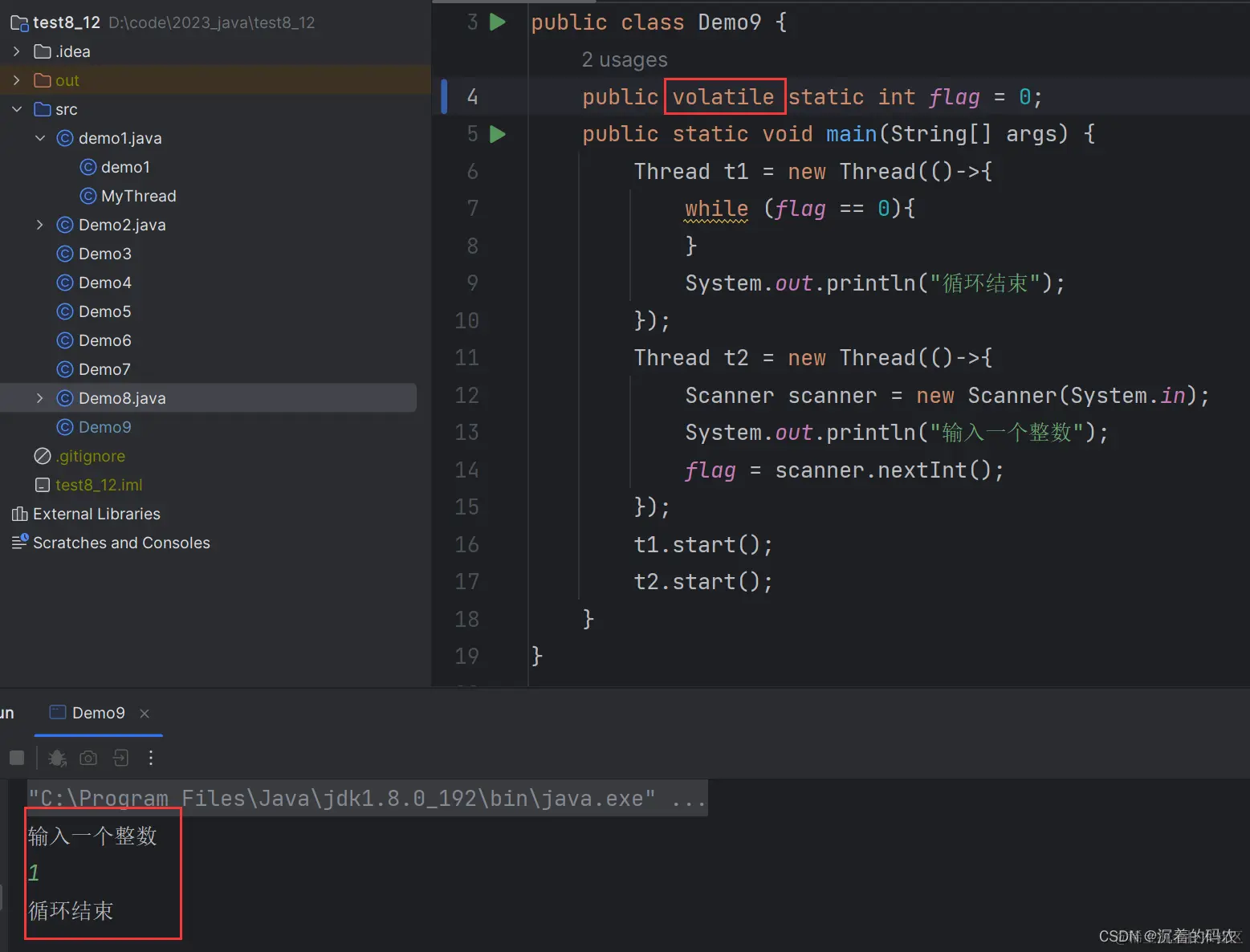Select Scratches and Consoles node
The width and height of the screenshot is (1250, 952).
pos(121,543)
